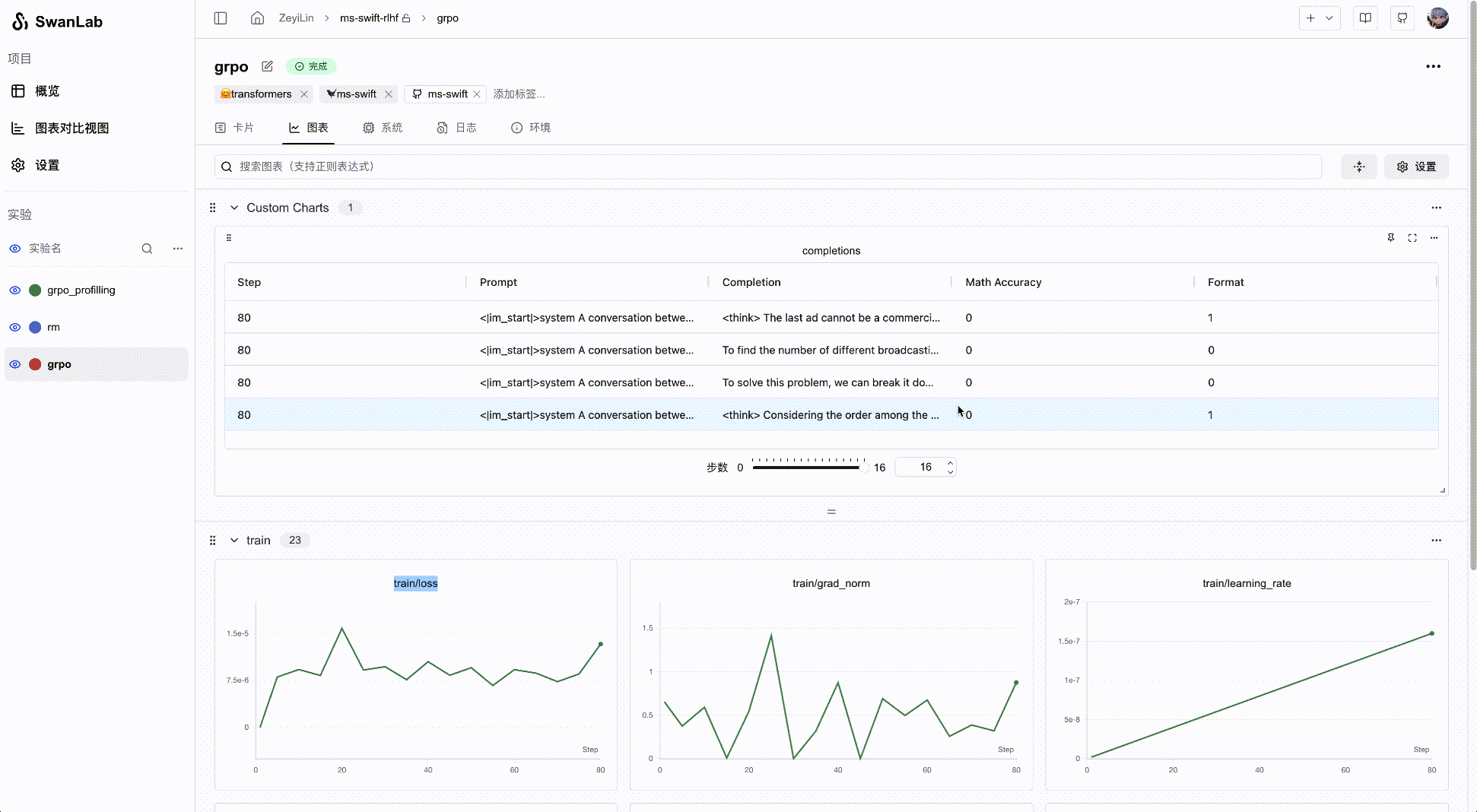Open the documentation book icon
Image resolution: width=1477 pixels, height=812 pixels.
point(1365,18)
